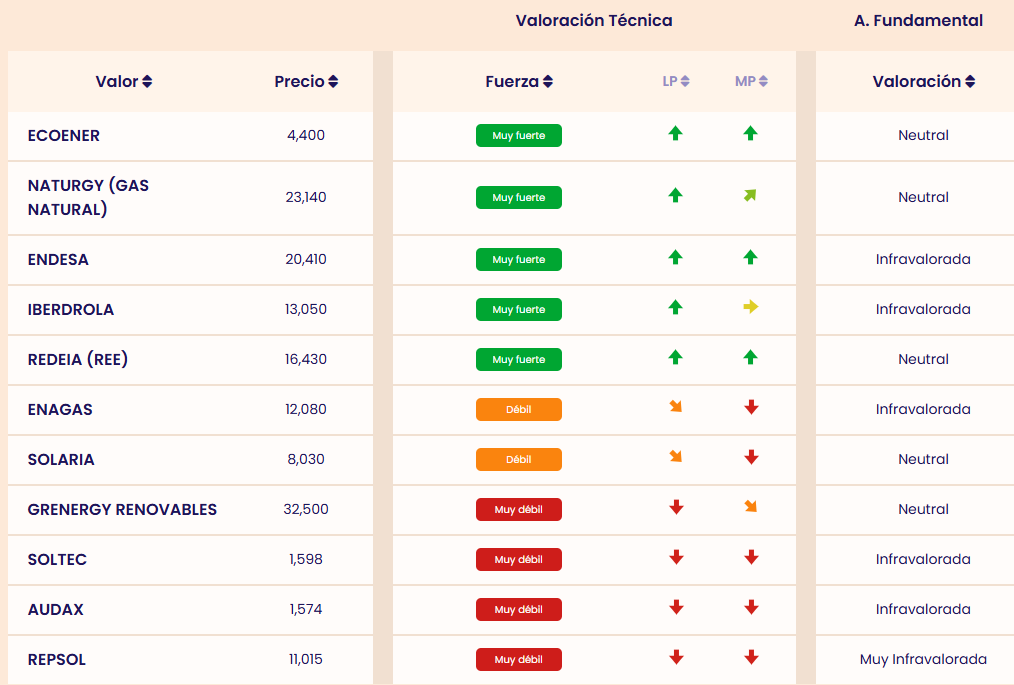Sort by Valoración column header
1014x685 pixels.
tap(923, 82)
